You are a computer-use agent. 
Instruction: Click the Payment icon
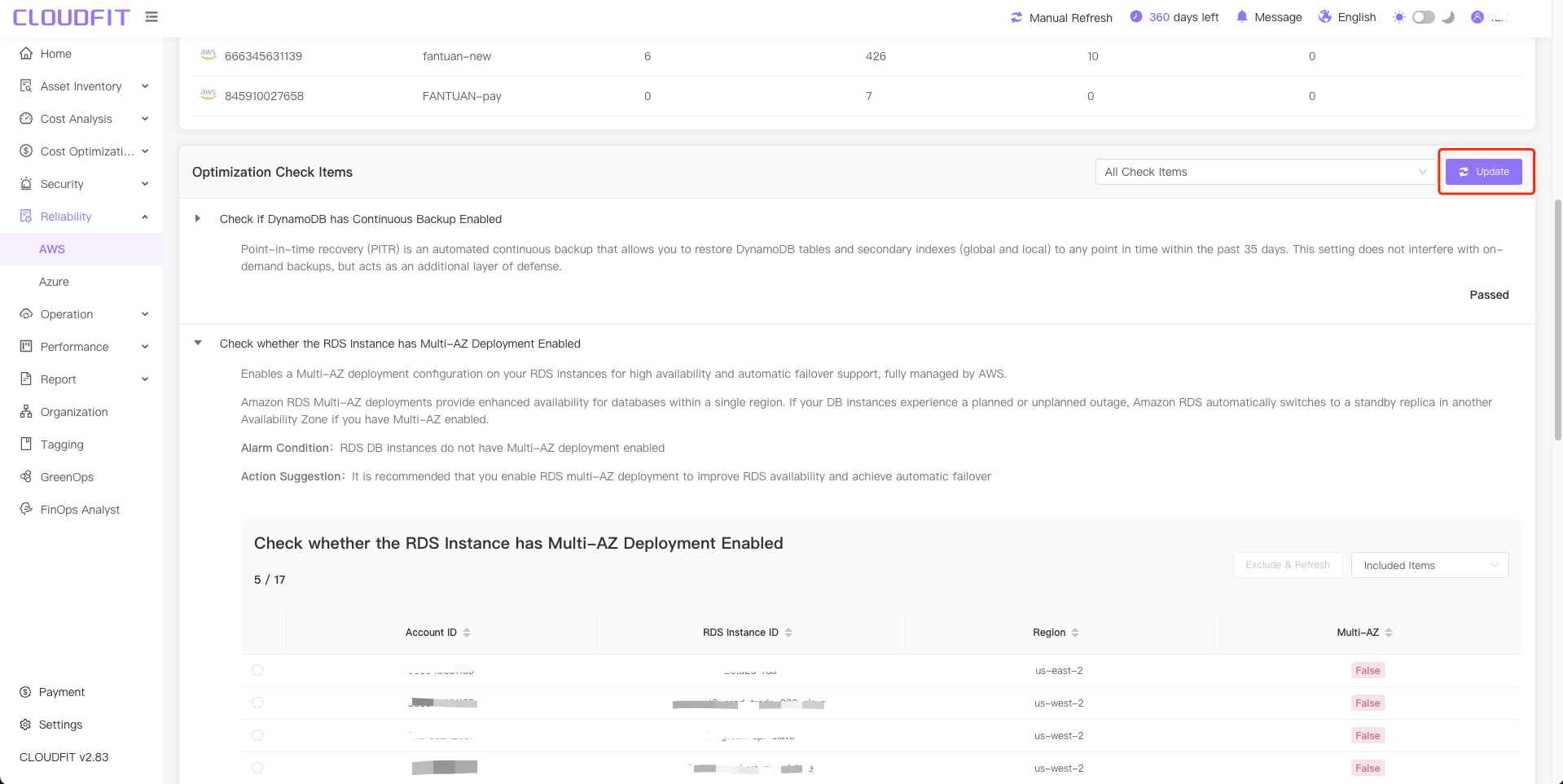(x=25, y=692)
